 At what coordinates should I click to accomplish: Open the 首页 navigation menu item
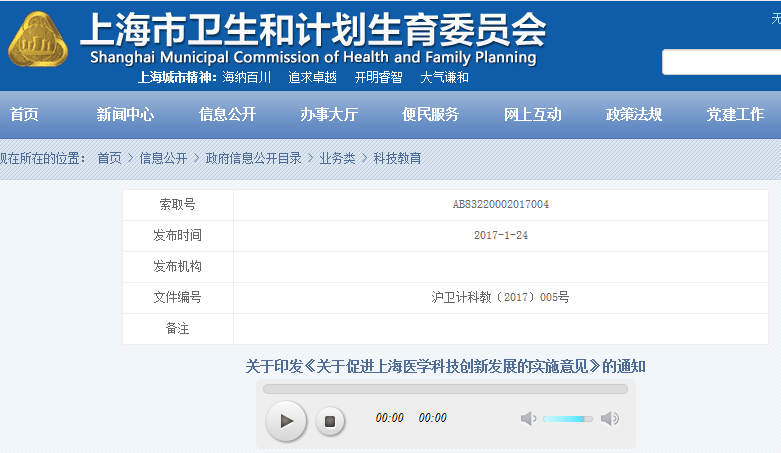(24, 115)
